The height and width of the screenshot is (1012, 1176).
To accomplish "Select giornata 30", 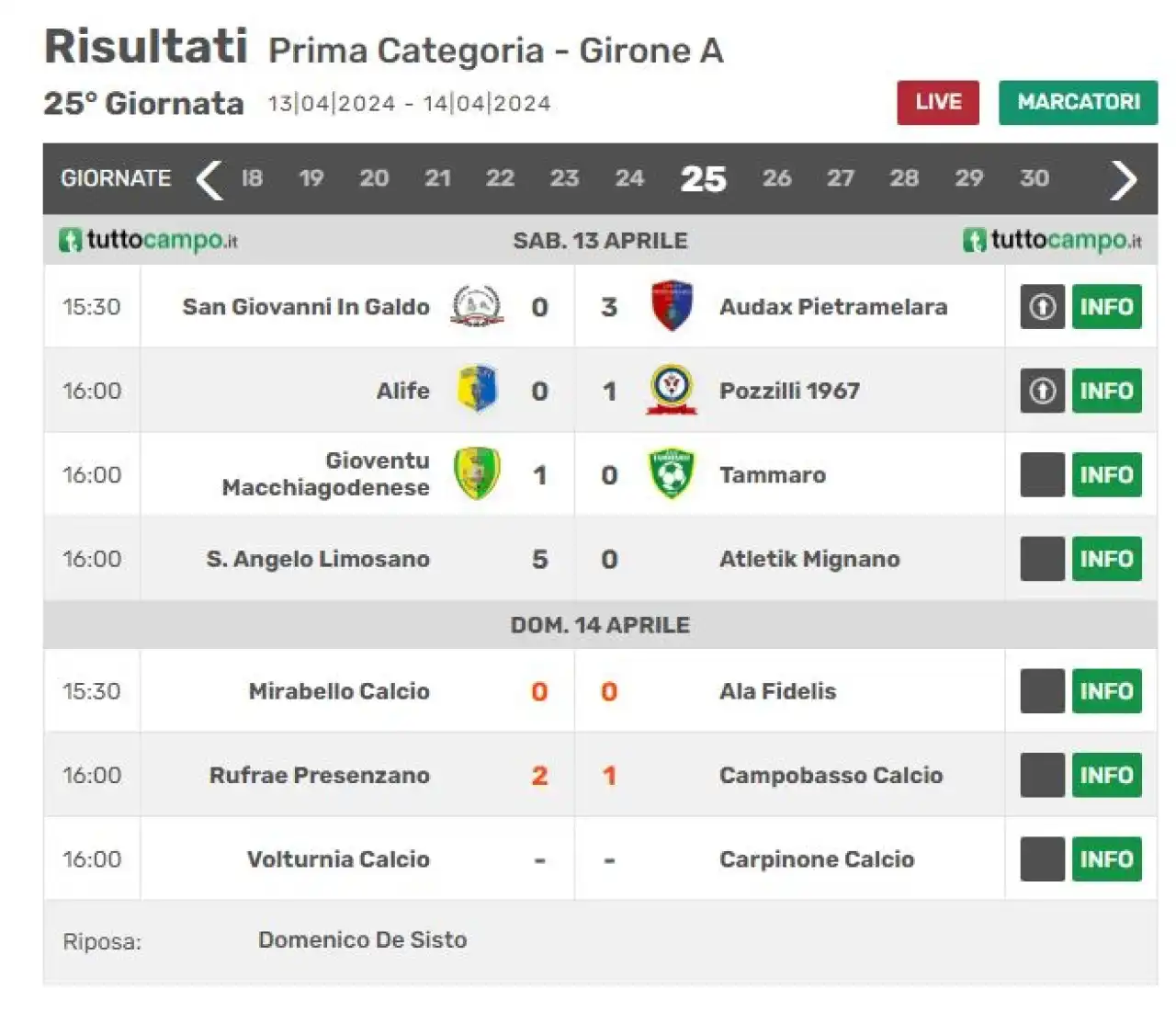I will coord(1034,178).
